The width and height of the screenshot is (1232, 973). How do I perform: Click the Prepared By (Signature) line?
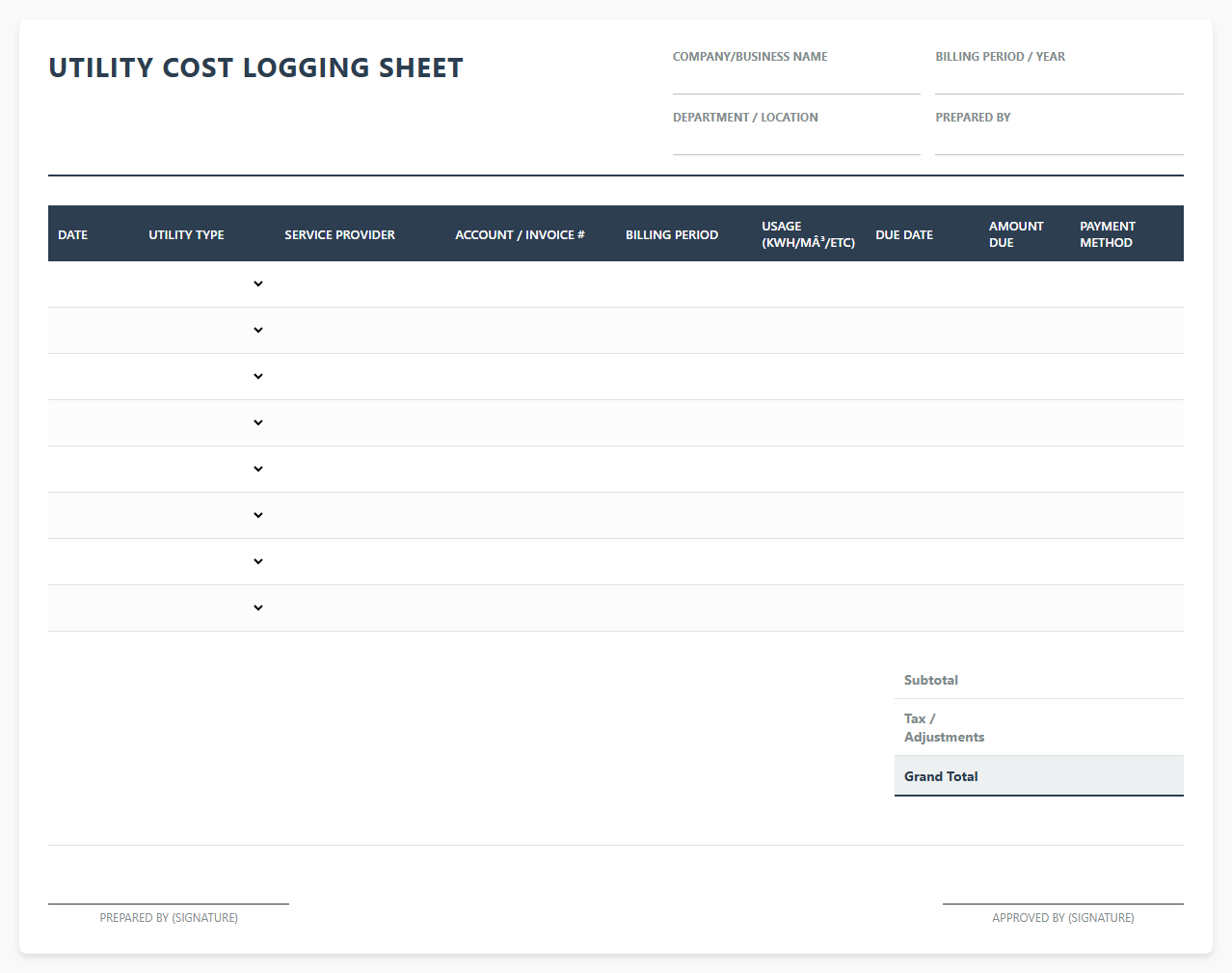[169, 904]
